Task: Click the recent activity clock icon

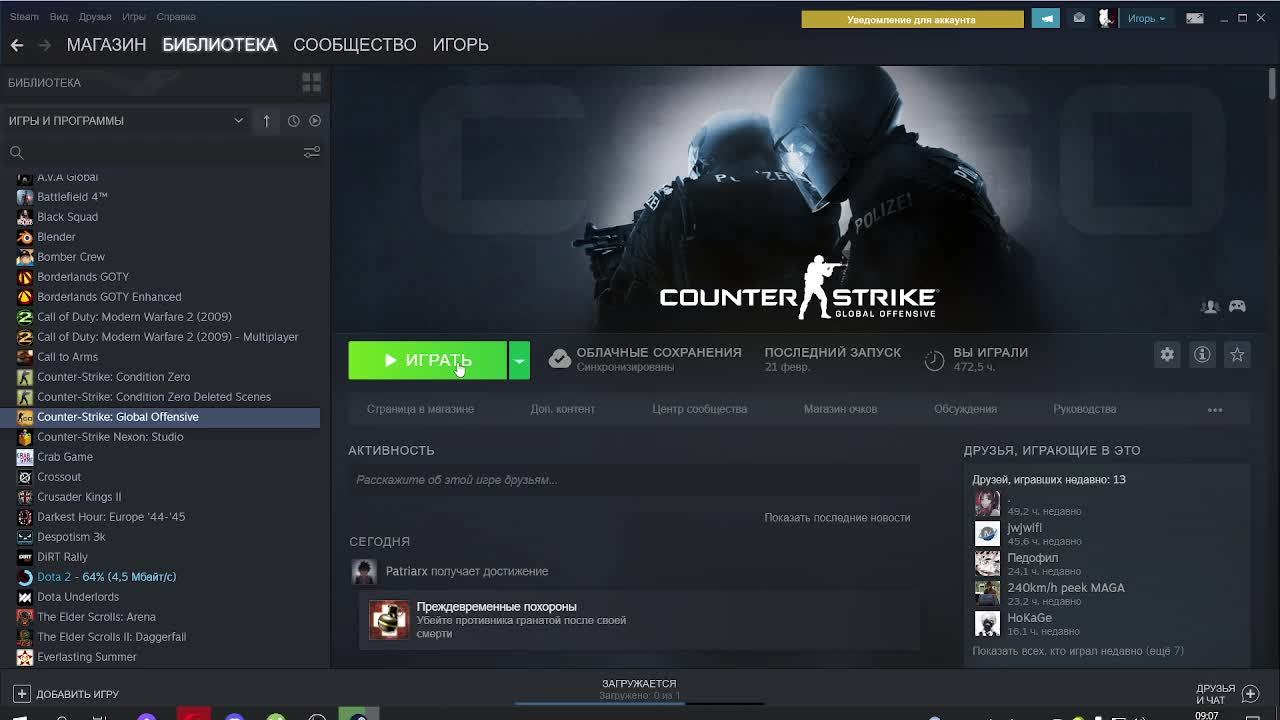Action: click(293, 121)
